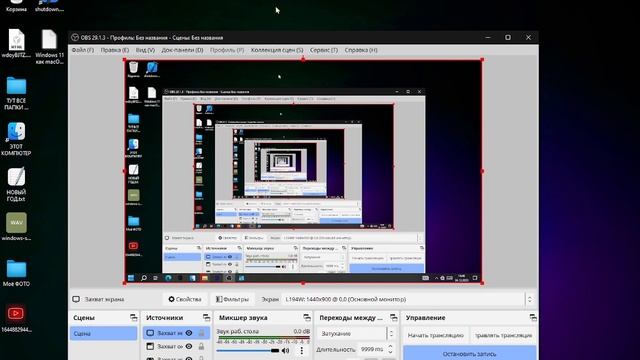Open the Файл (F) menu

[x=82, y=50]
